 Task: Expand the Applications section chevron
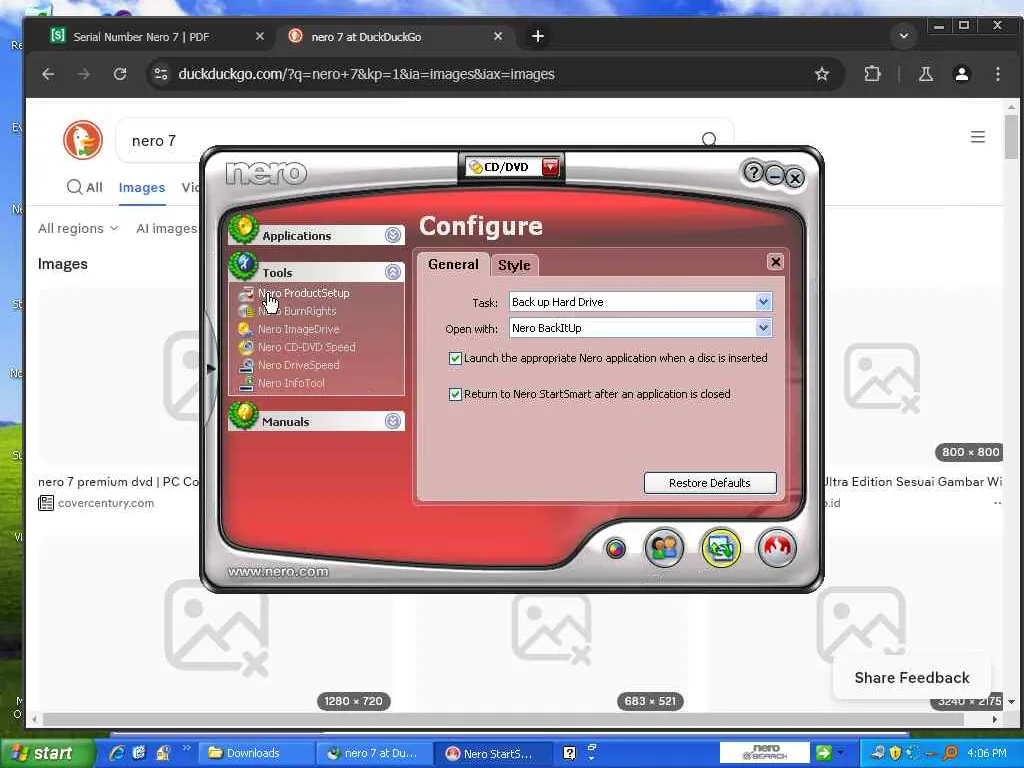[x=392, y=235]
